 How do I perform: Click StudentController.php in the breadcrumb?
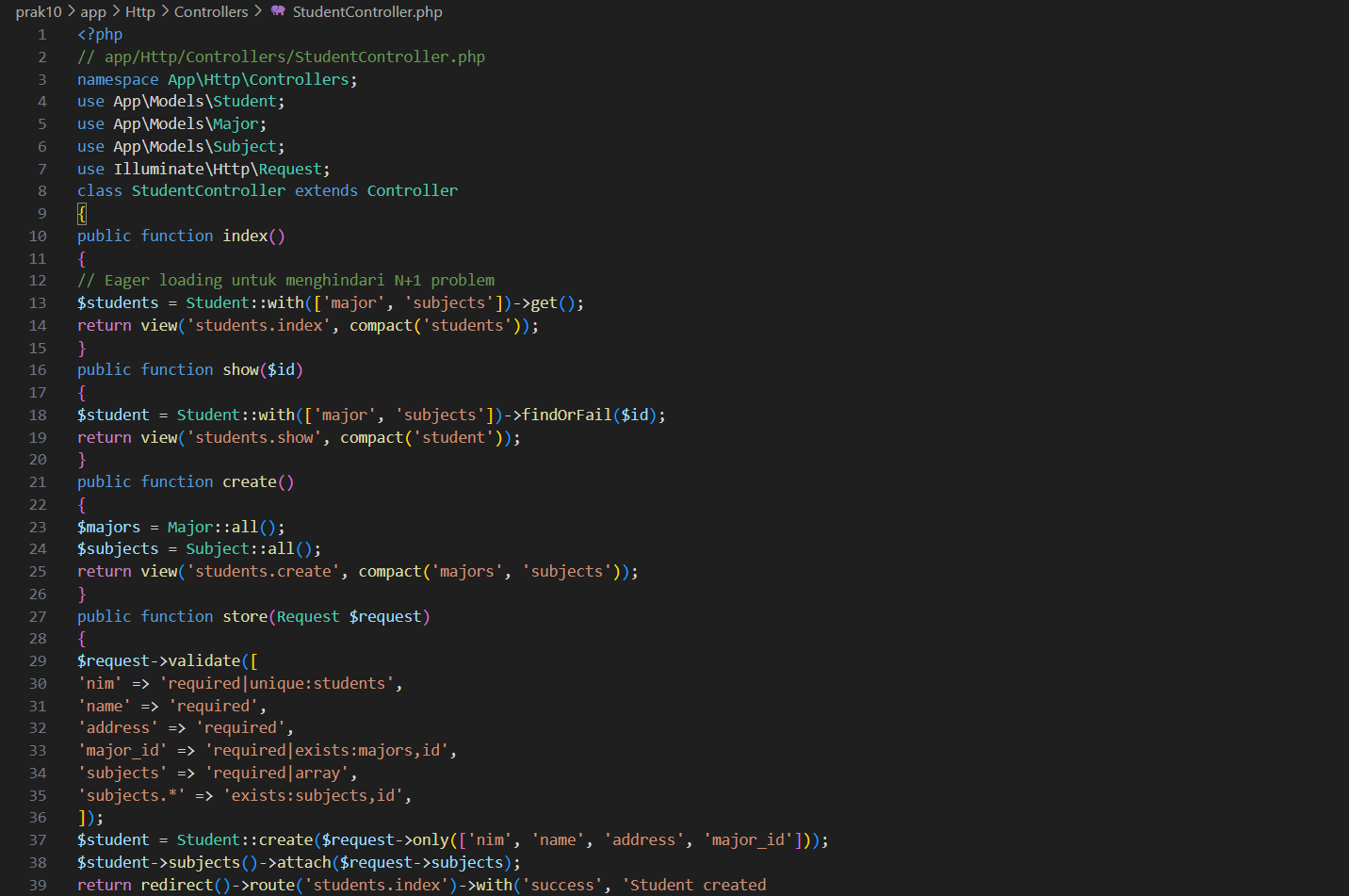pos(366,11)
